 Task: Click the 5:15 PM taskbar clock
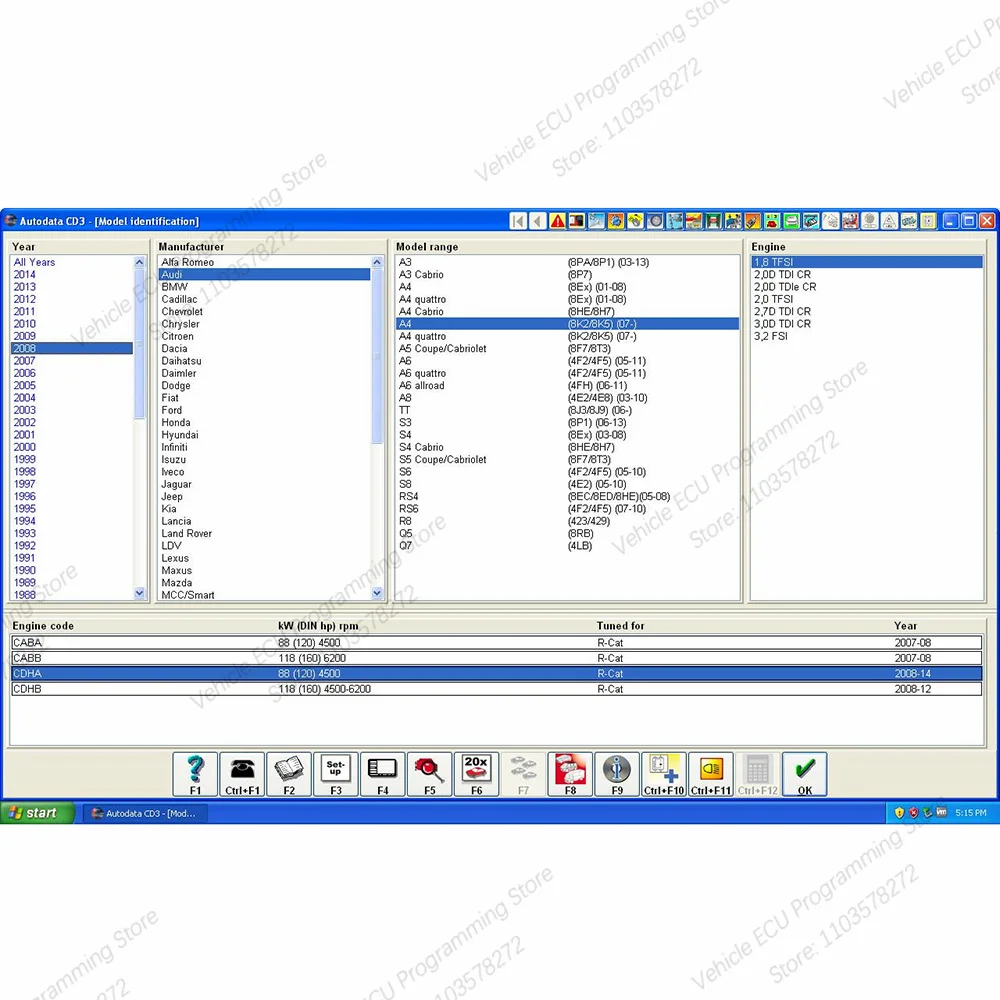[x=971, y=813]
